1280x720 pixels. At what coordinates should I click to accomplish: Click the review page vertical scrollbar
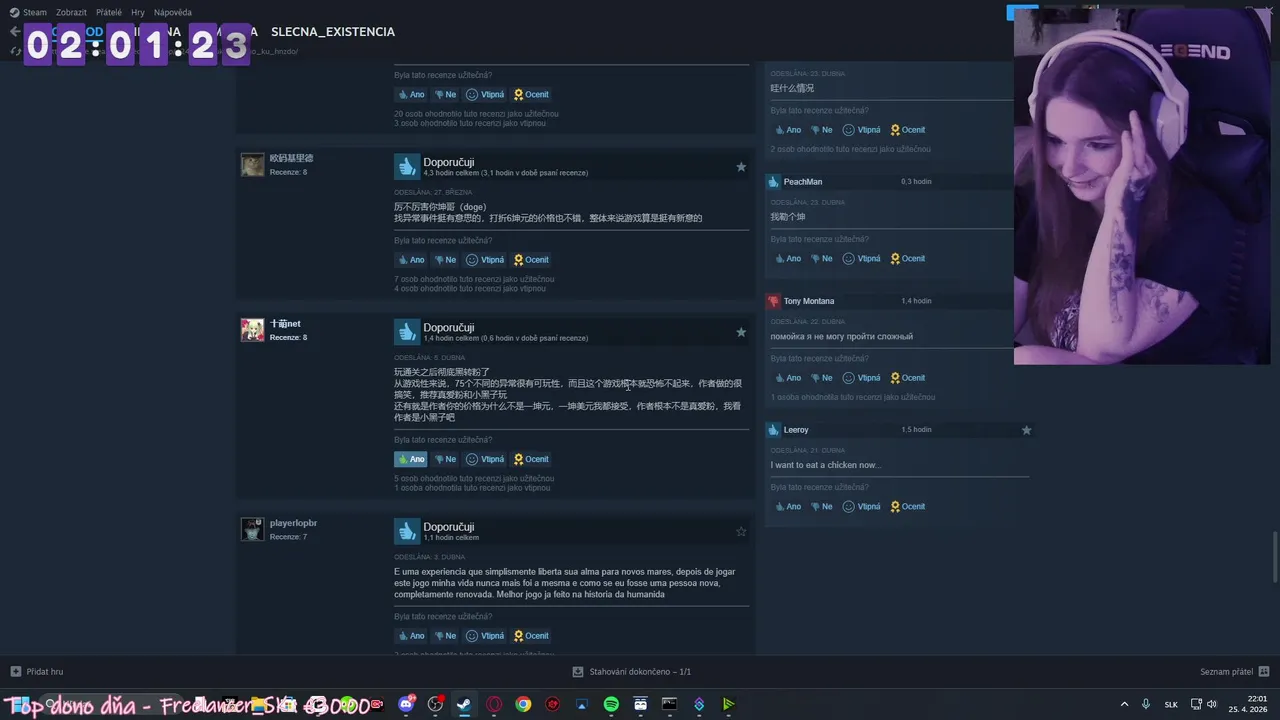1274,557
